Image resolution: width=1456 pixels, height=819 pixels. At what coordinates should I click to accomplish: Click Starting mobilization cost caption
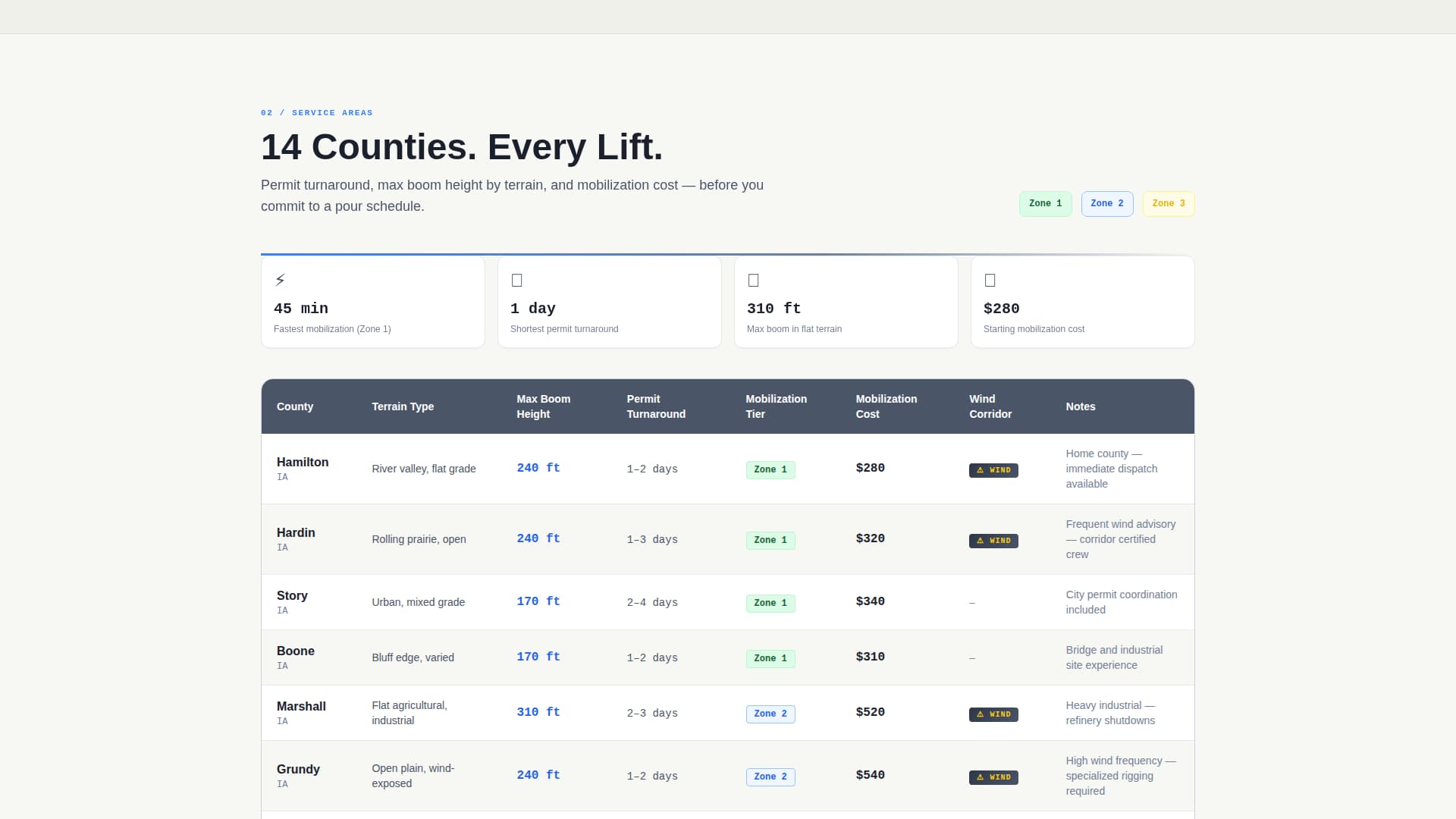(x=1034, y=329)
